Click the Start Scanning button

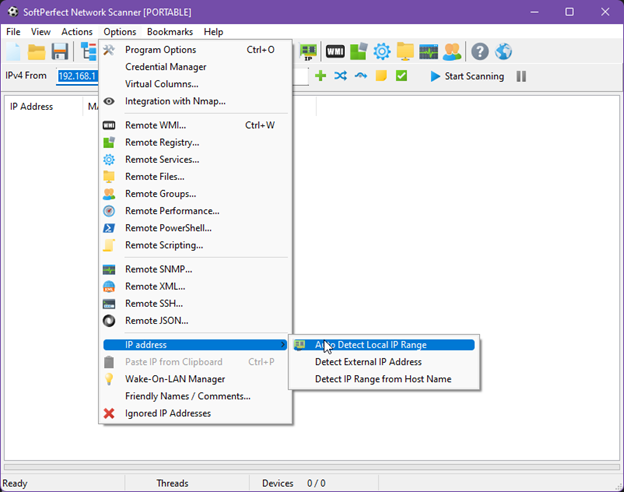pos(467,76)
